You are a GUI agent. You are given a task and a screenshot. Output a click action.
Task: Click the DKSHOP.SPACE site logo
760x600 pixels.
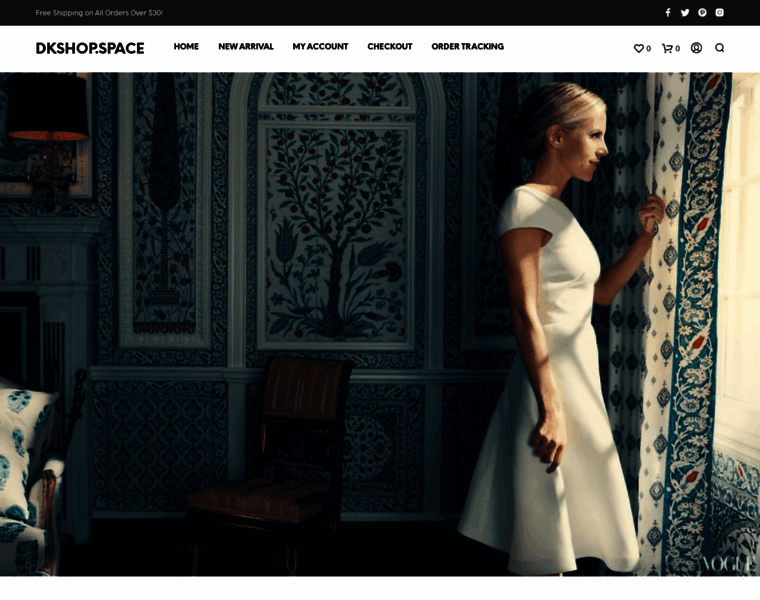point(90,48)
